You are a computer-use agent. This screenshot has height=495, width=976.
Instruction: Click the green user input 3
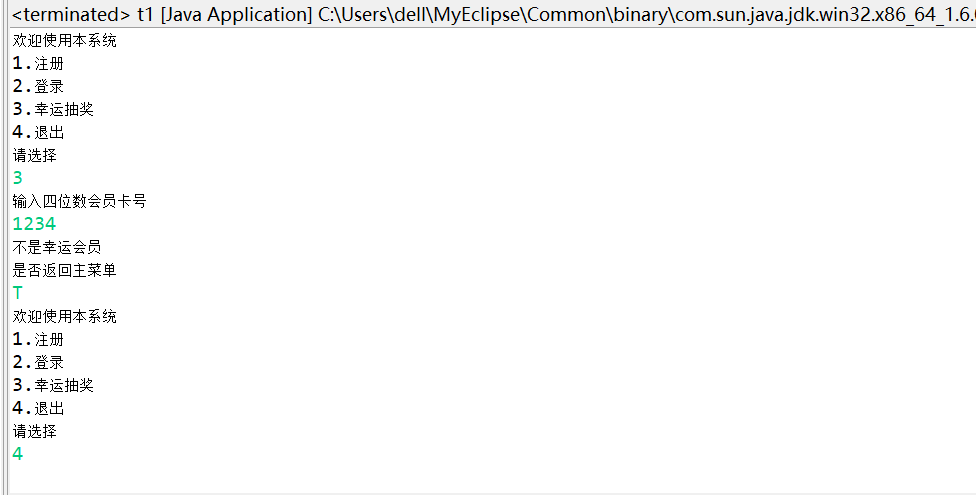click(x=17, y=178)
